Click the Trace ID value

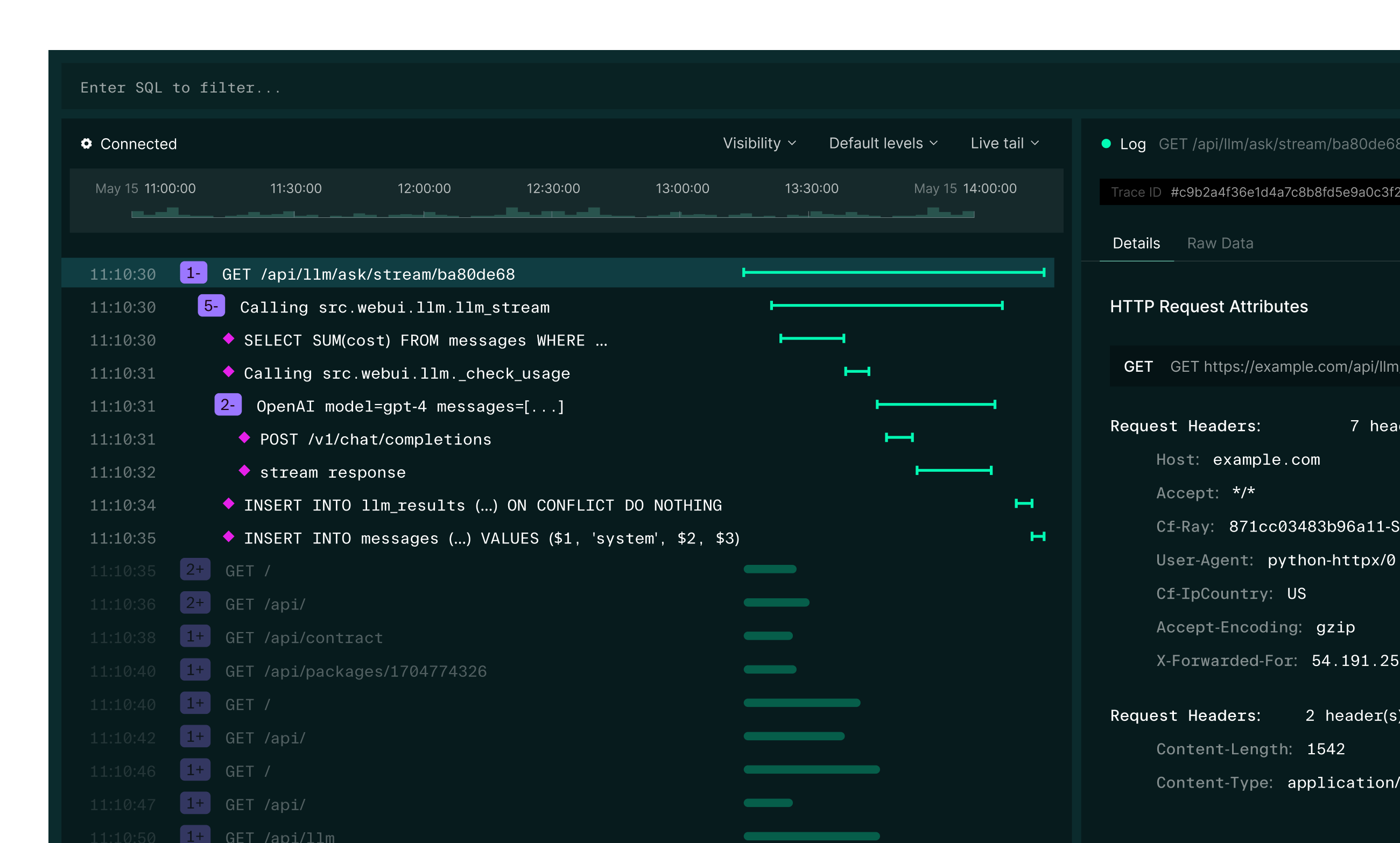tap(1284, 192)
